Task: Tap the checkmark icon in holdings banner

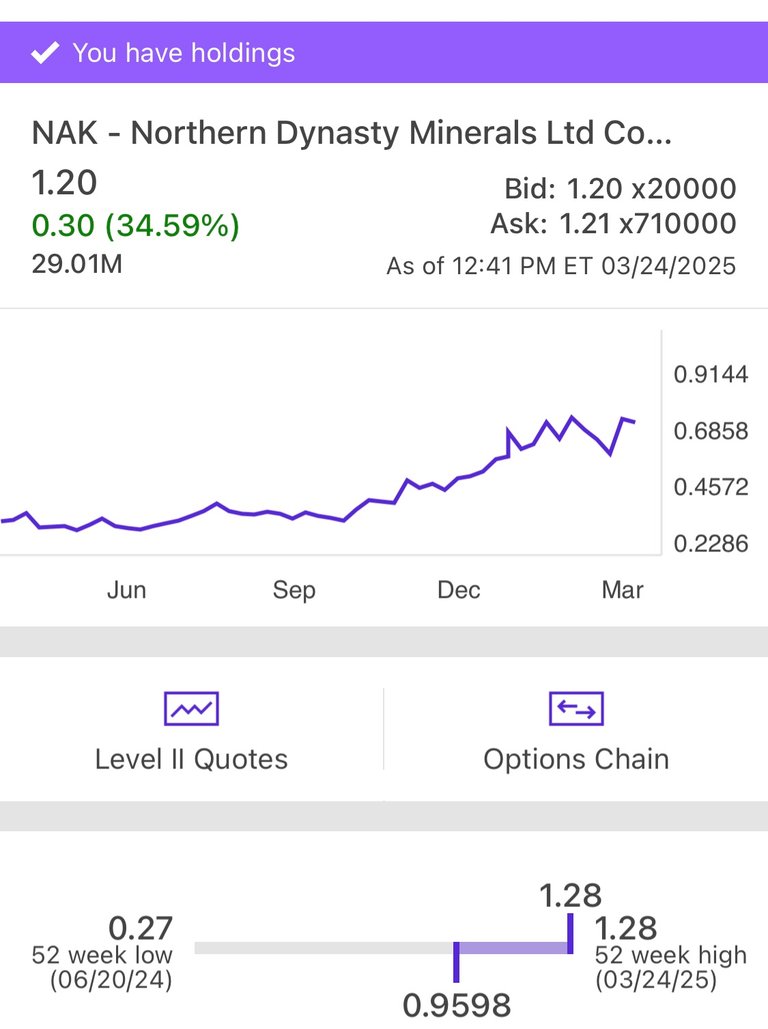Action: tap(44, 53)
